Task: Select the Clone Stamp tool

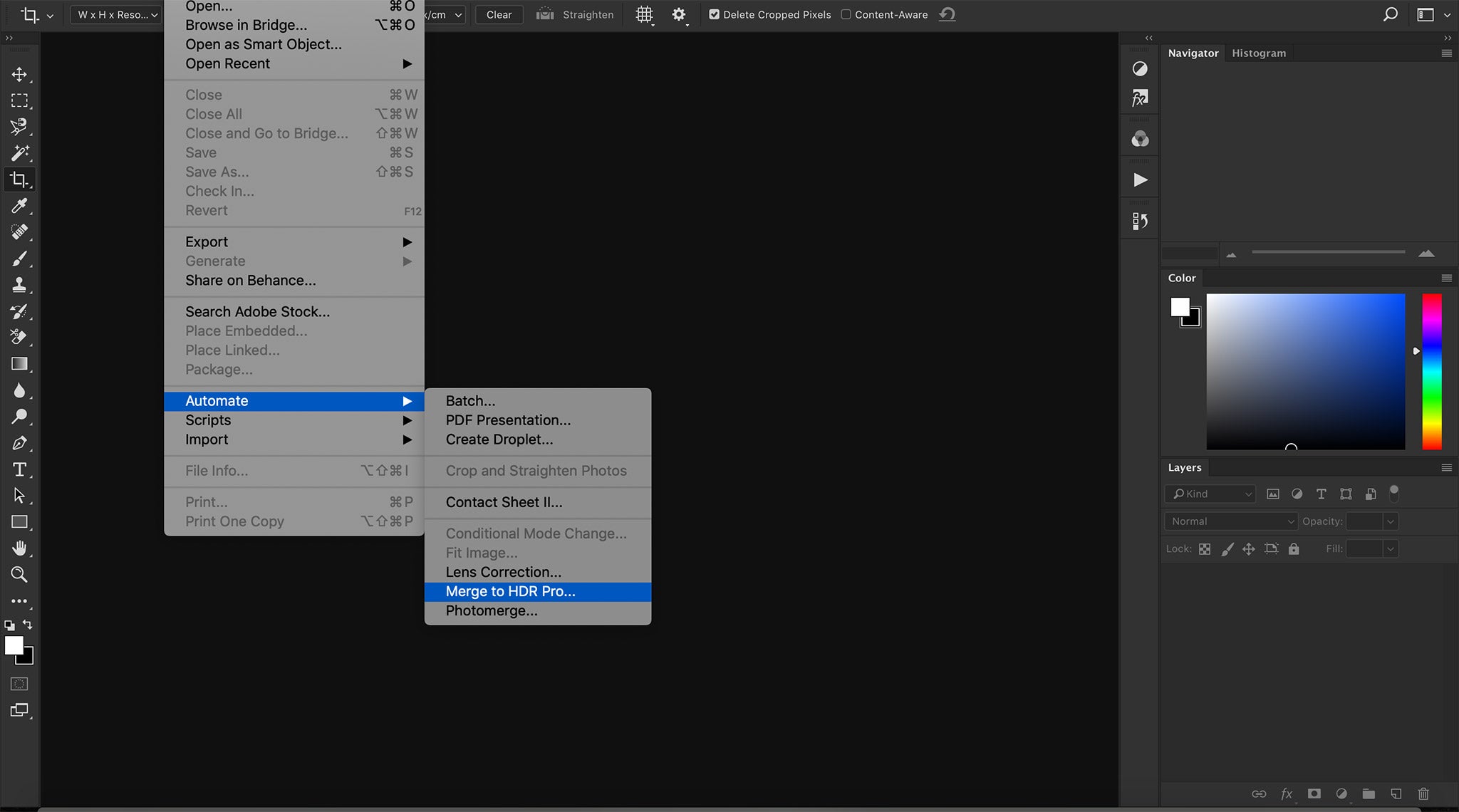Action: click(19, 285)
